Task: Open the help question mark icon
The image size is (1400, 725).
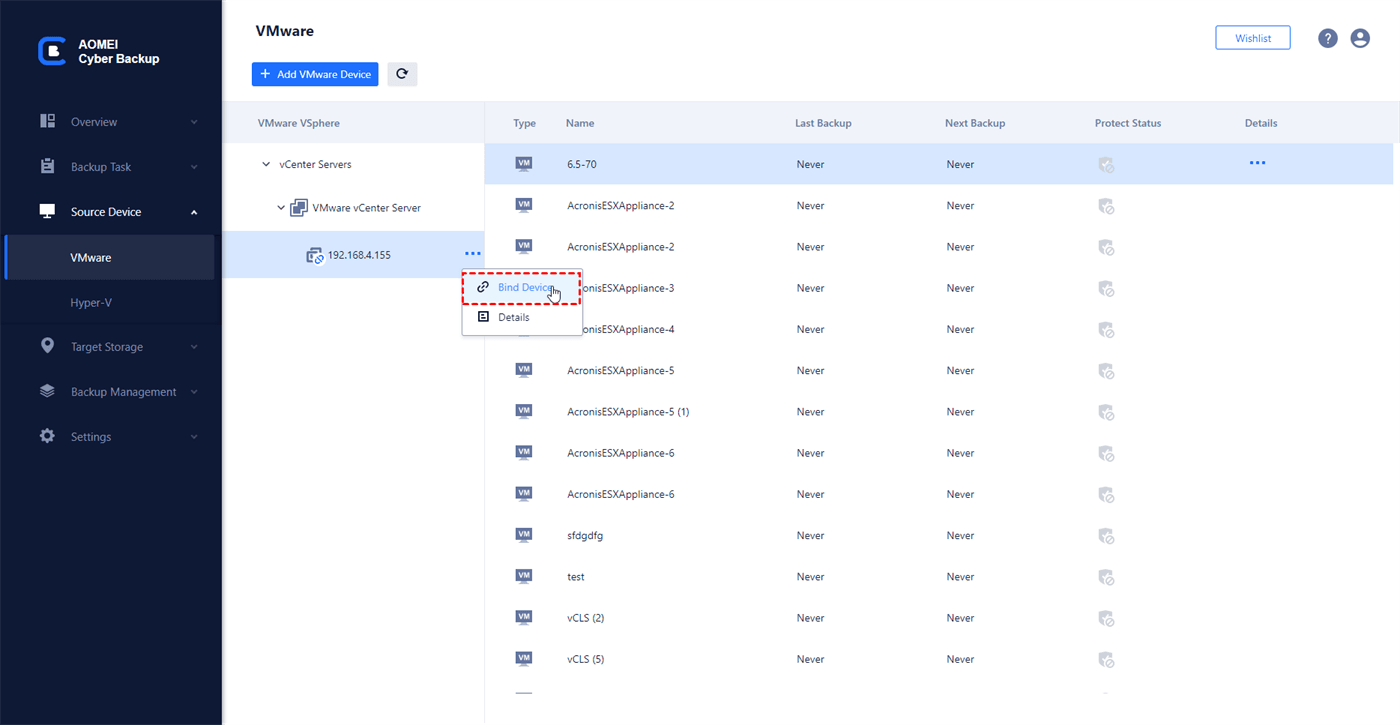Action: point(1327,39)
